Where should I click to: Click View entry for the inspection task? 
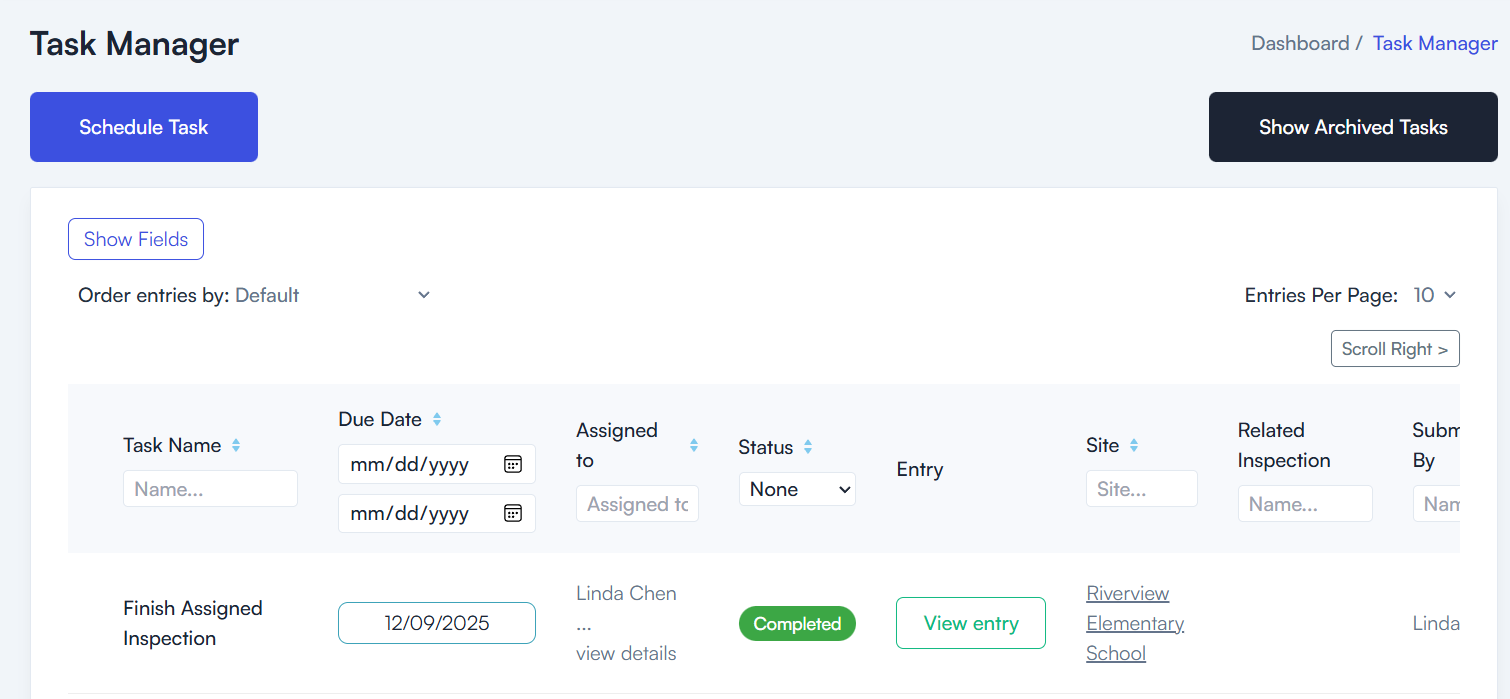[x=971, y=623]
